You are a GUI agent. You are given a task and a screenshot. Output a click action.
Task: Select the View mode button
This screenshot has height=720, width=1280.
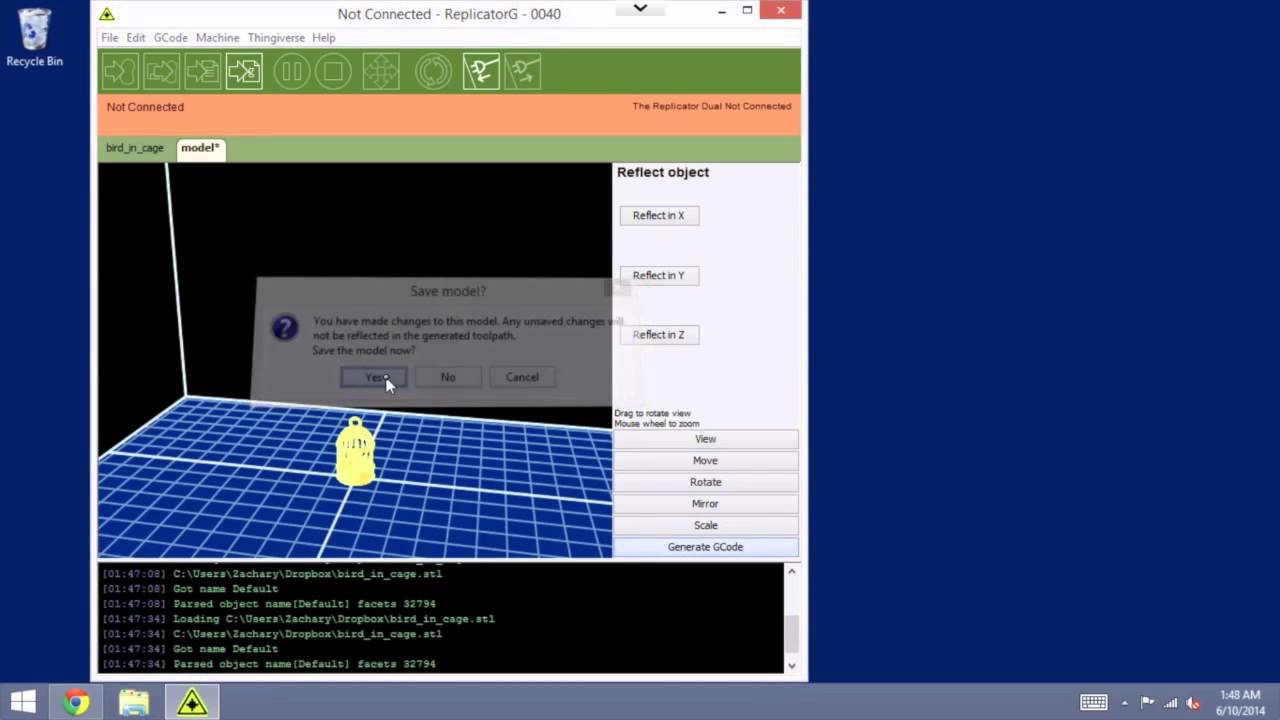tap(706, 439)
